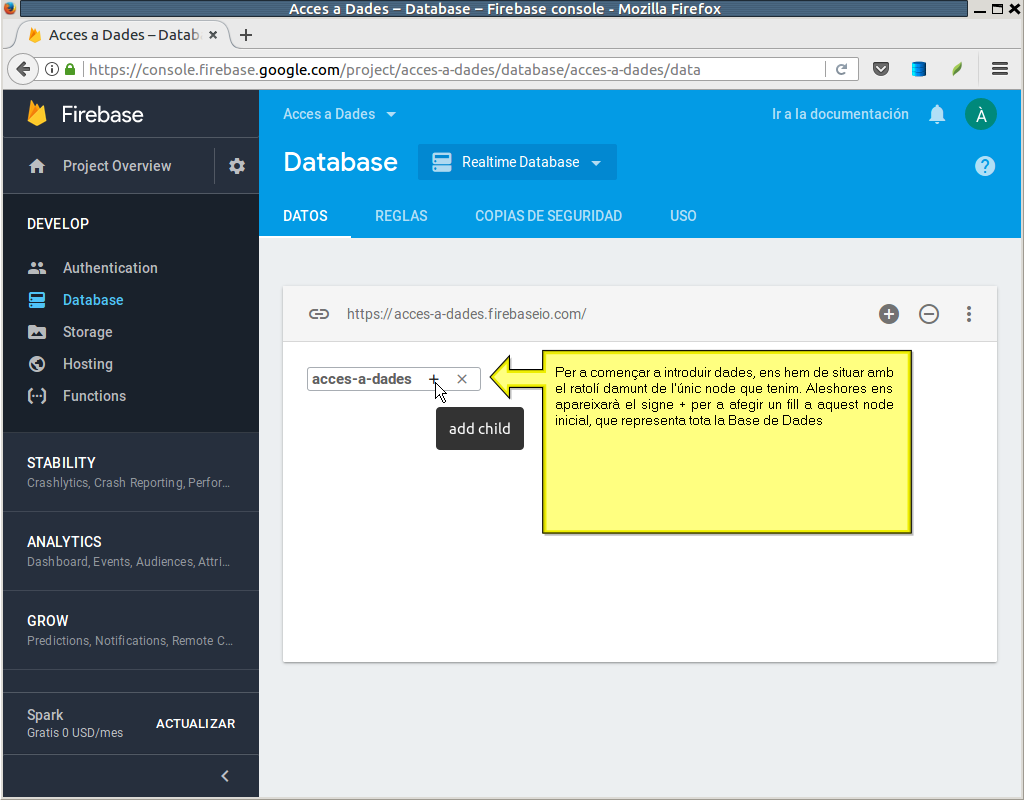Open Storage in the sidebar

click(88, 332)
